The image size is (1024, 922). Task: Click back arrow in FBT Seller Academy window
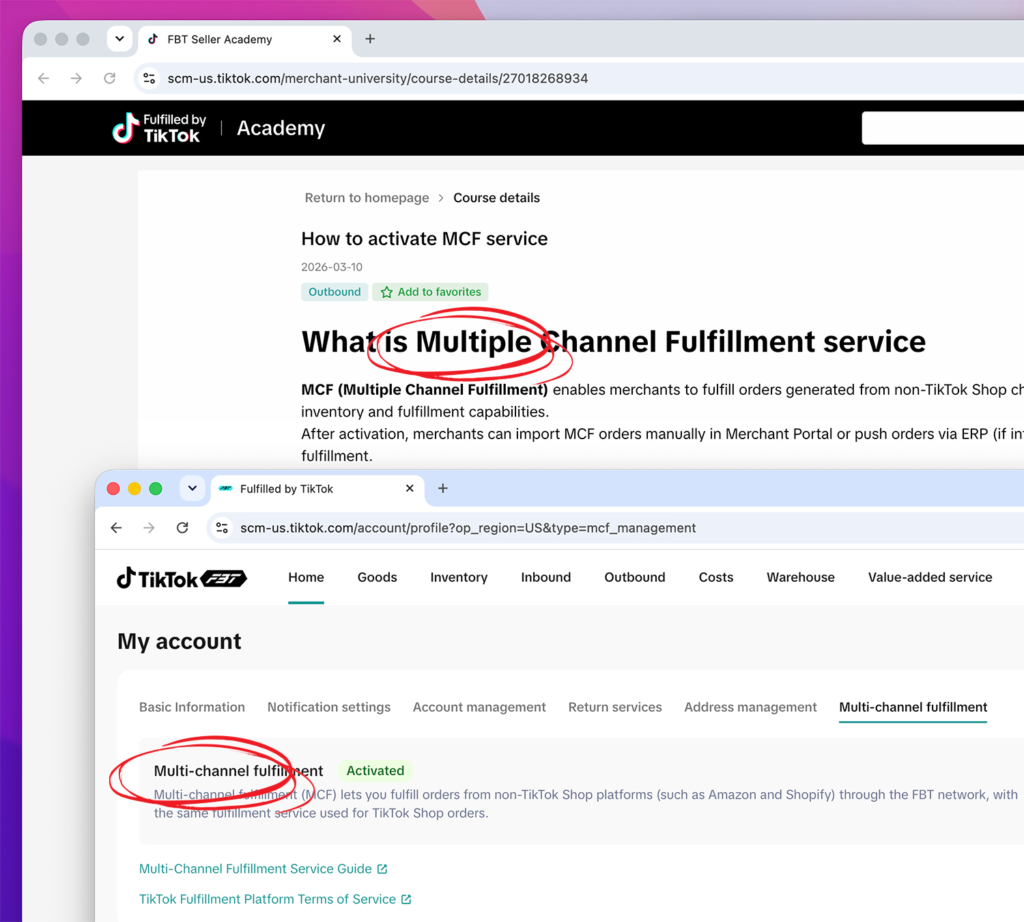(44, 78)
